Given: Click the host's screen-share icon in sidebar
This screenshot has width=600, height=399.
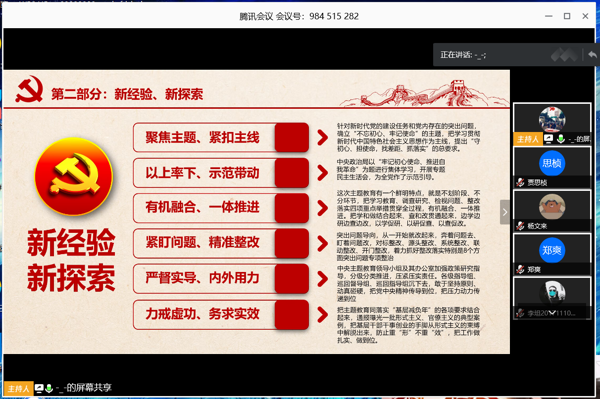Looking at the screenshot, I should pos(548,139).
